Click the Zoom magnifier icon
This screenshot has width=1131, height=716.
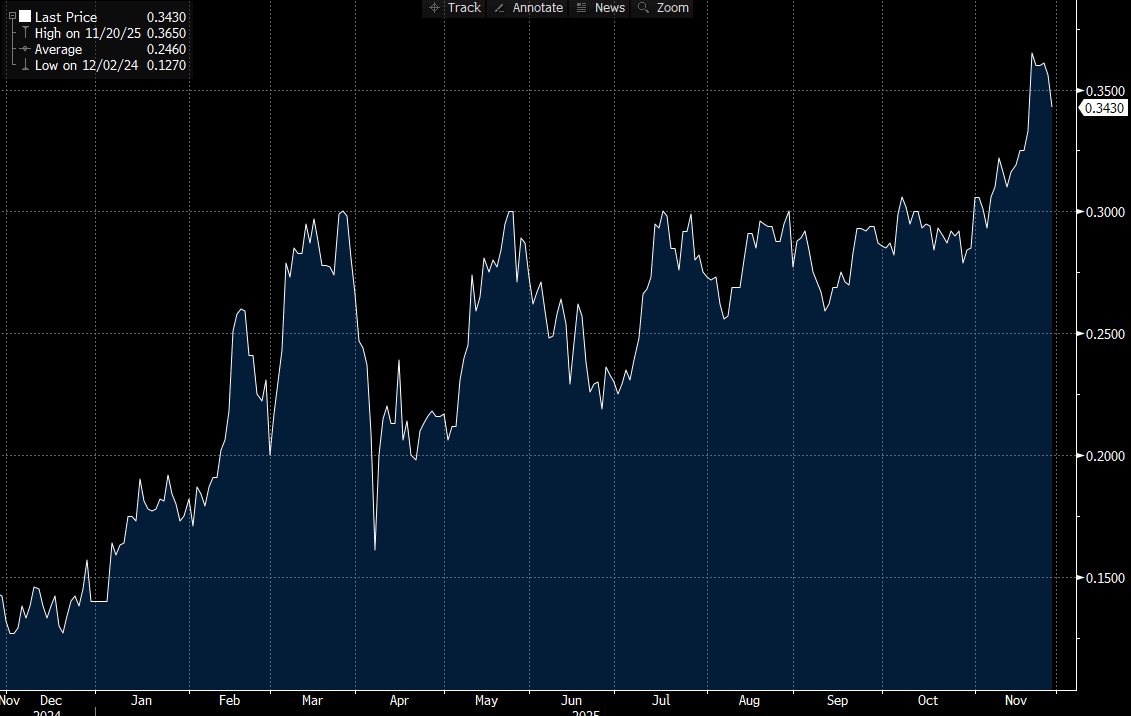click(x=643, y=8)
